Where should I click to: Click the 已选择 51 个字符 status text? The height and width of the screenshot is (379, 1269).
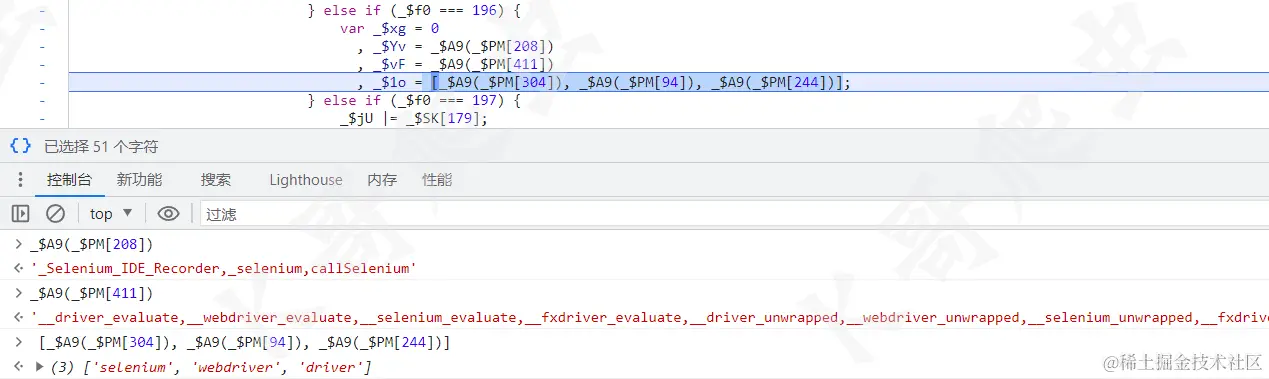point(101,146)
